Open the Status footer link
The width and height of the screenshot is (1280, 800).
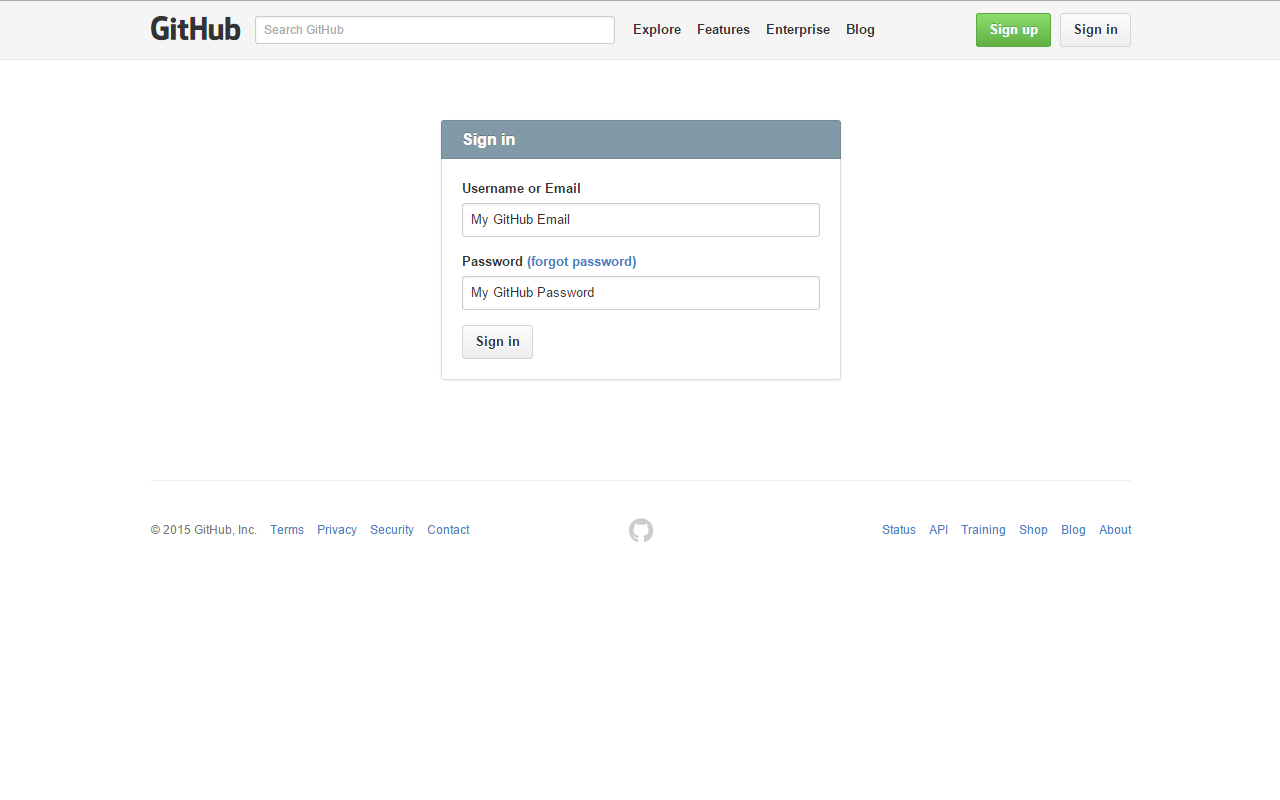coord(899,530)
